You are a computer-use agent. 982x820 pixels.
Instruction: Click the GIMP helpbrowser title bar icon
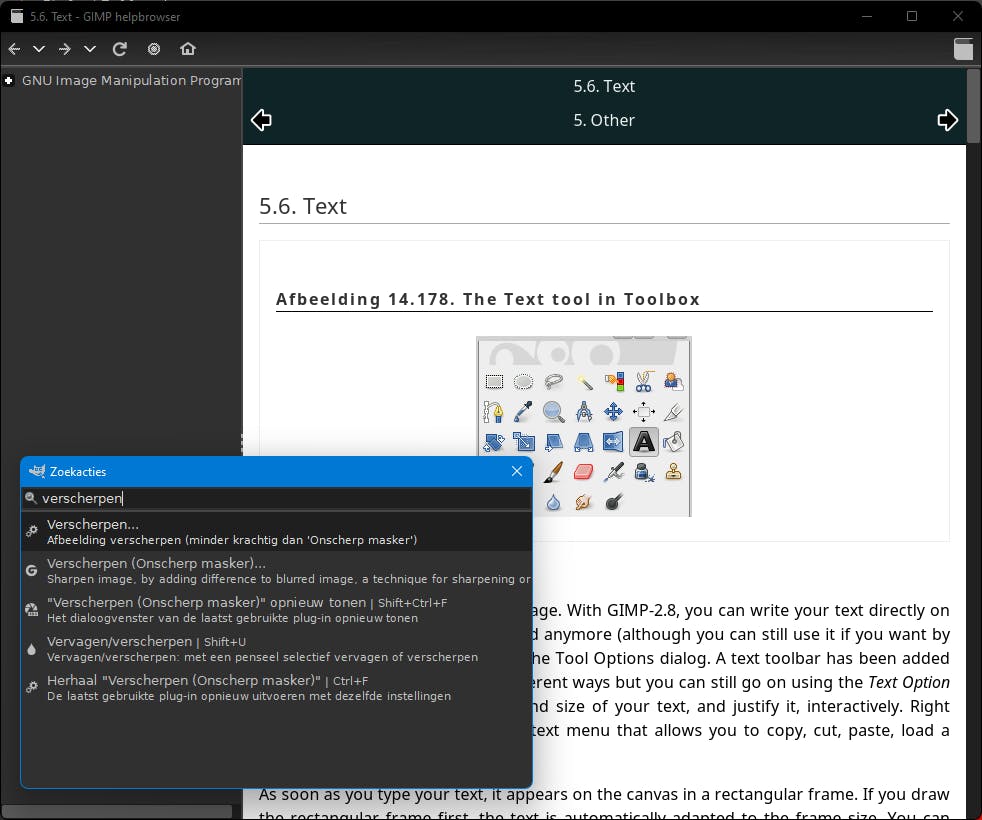[17, 16]
